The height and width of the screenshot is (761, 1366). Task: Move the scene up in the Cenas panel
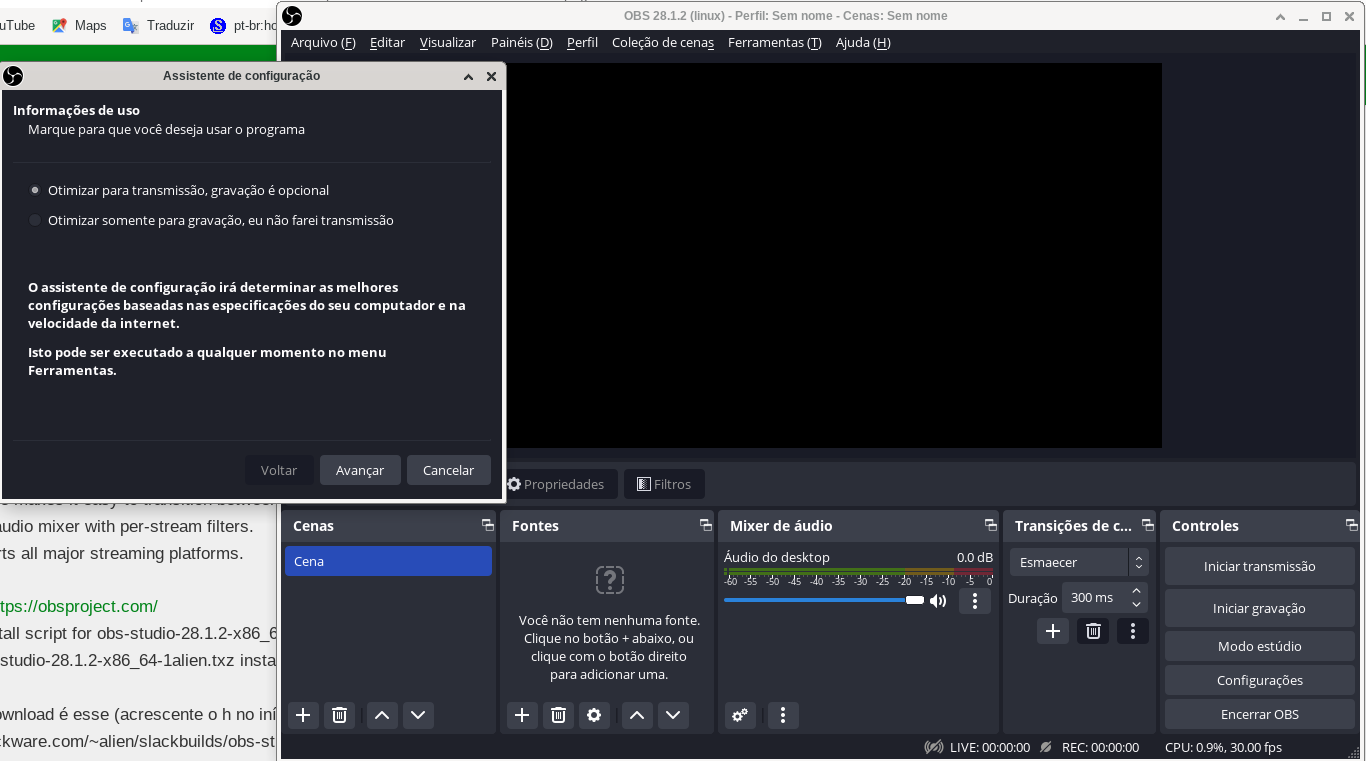coord(381,715)
